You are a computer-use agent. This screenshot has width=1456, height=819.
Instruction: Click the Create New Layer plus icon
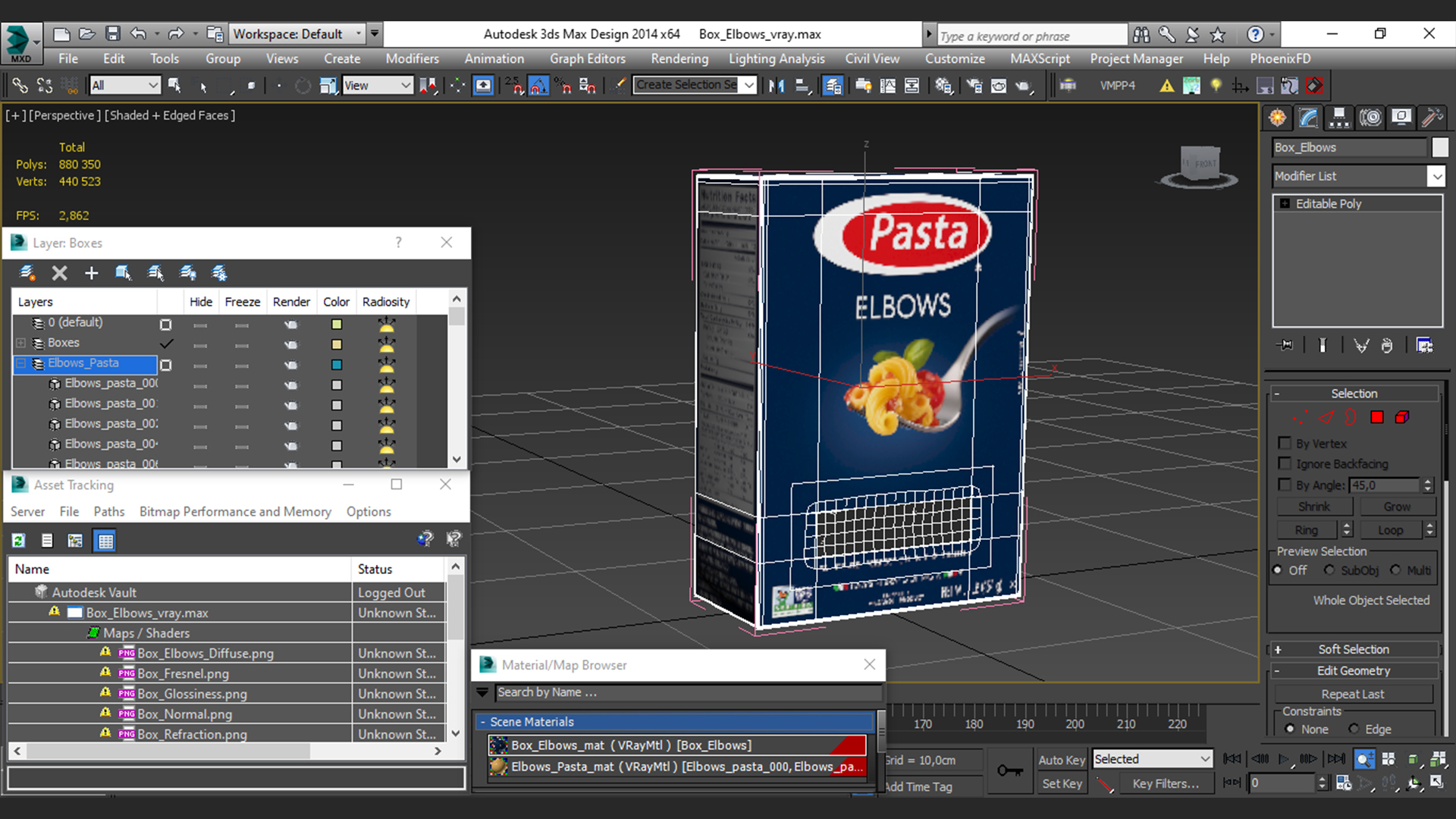click(91, 273)
